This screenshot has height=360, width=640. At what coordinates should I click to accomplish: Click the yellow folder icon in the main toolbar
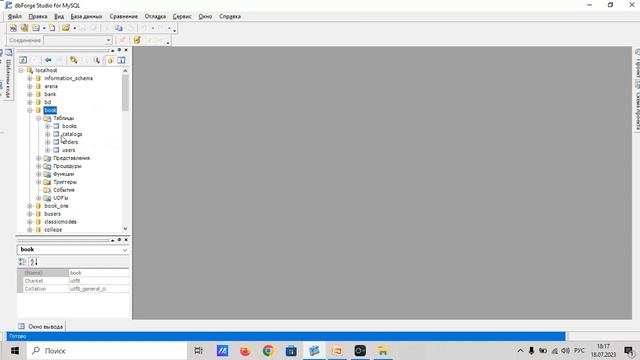pyautogui.click(x=66, y=28)
